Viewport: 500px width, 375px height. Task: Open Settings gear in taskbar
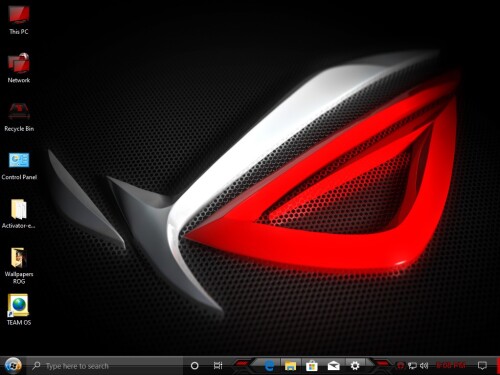point(355,366)
